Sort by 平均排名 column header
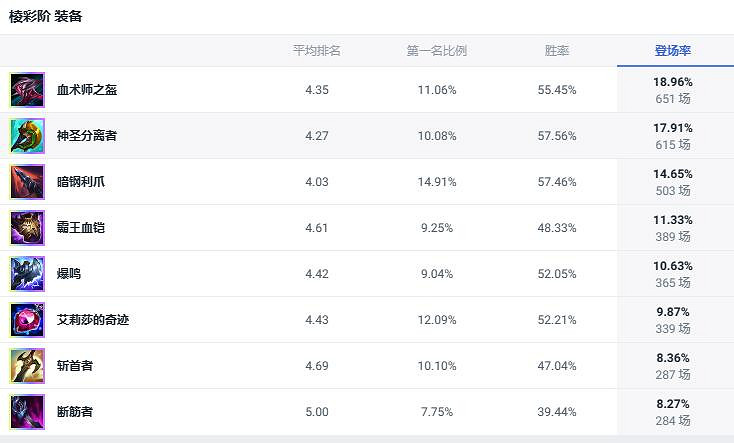Viewport: 734px width, 443px height. click(x=316, y=51)
